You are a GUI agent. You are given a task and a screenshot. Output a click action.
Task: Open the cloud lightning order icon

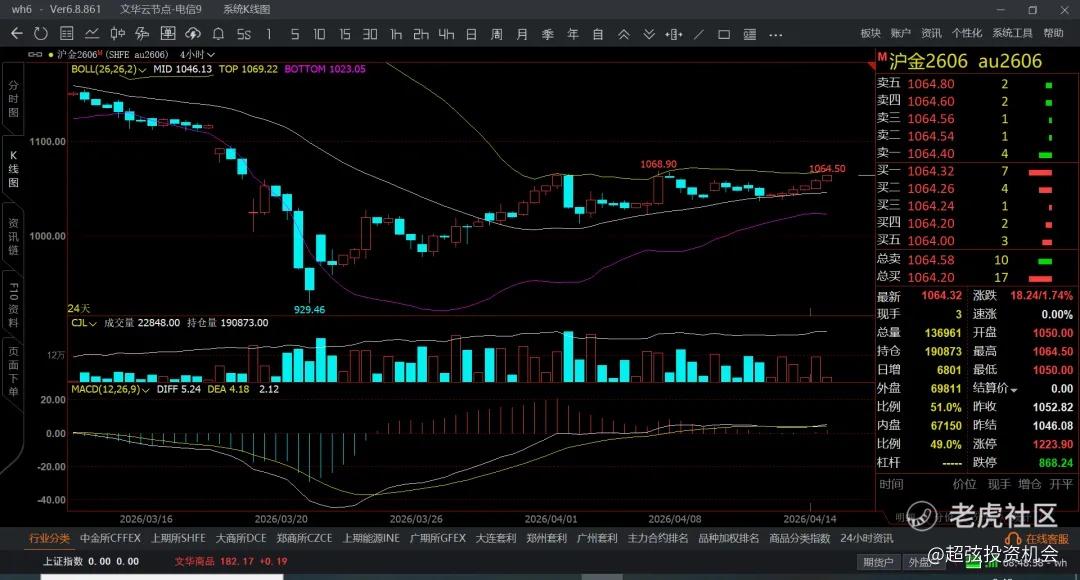coord(193,34)
